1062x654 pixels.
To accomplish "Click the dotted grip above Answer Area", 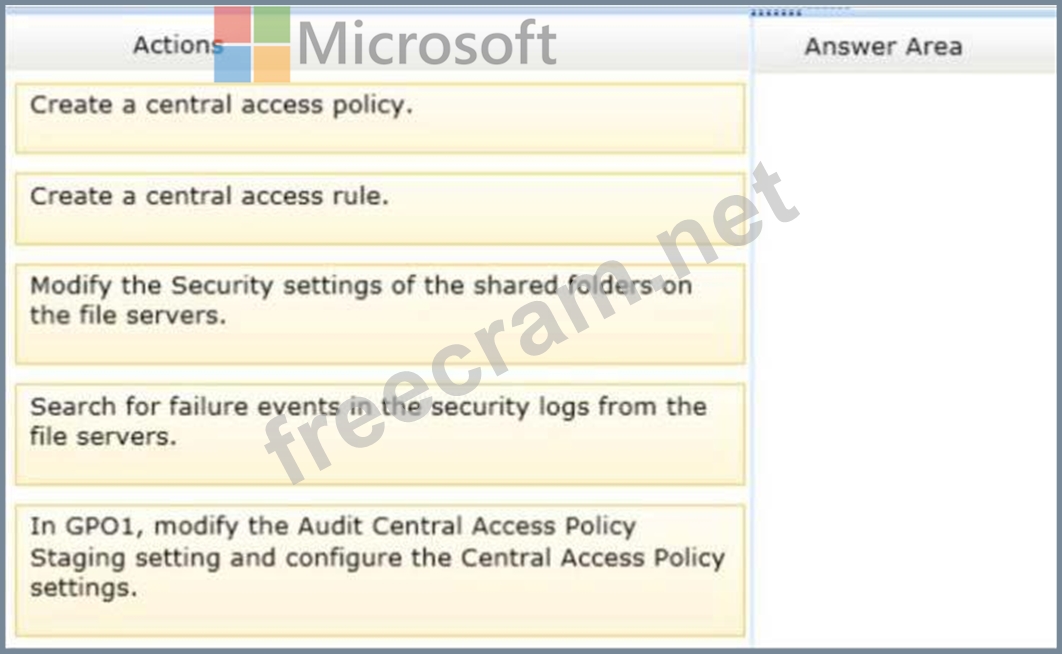I will (x=776, y=13).
